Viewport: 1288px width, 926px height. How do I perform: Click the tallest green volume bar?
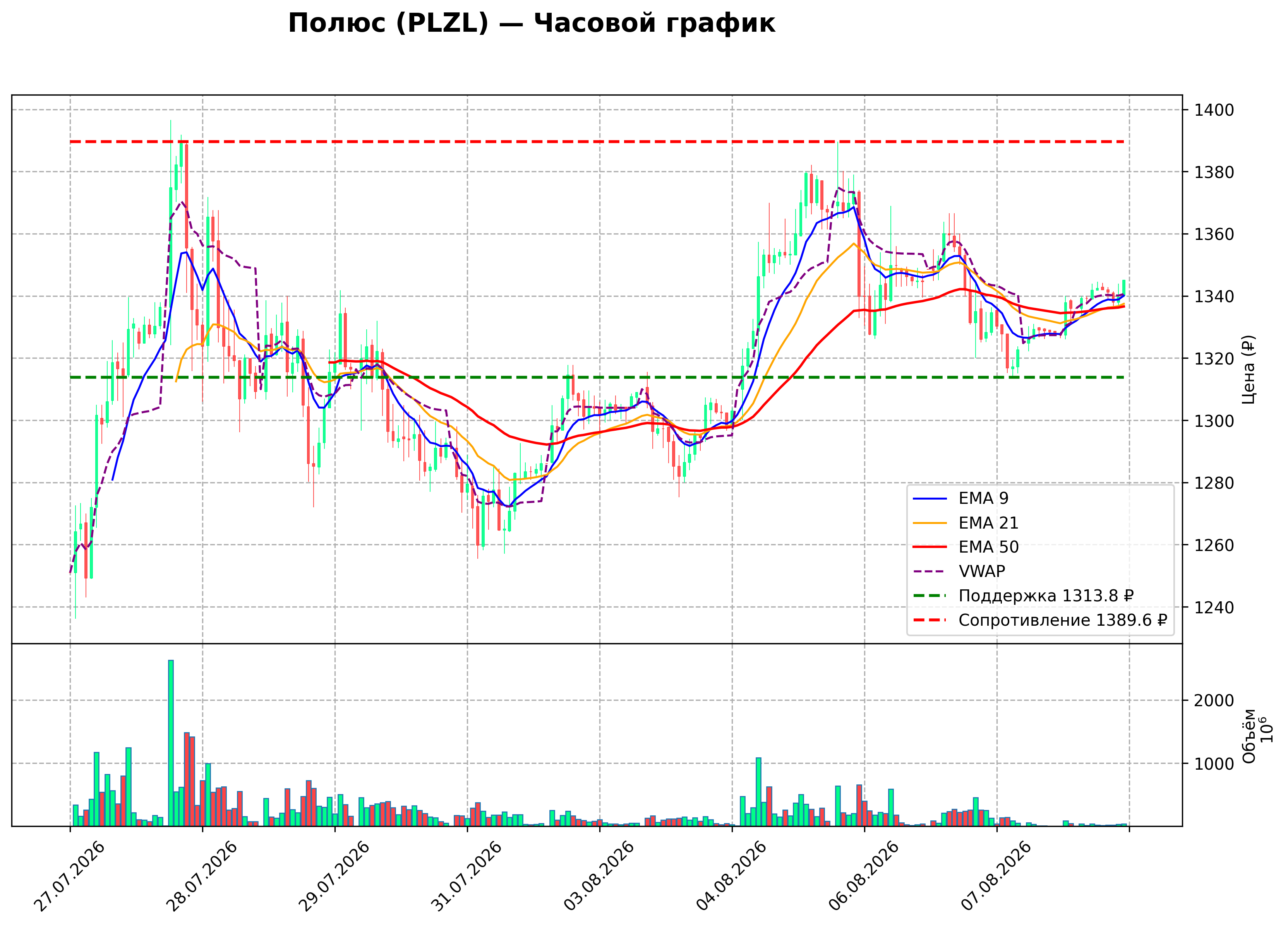point(171,743)
